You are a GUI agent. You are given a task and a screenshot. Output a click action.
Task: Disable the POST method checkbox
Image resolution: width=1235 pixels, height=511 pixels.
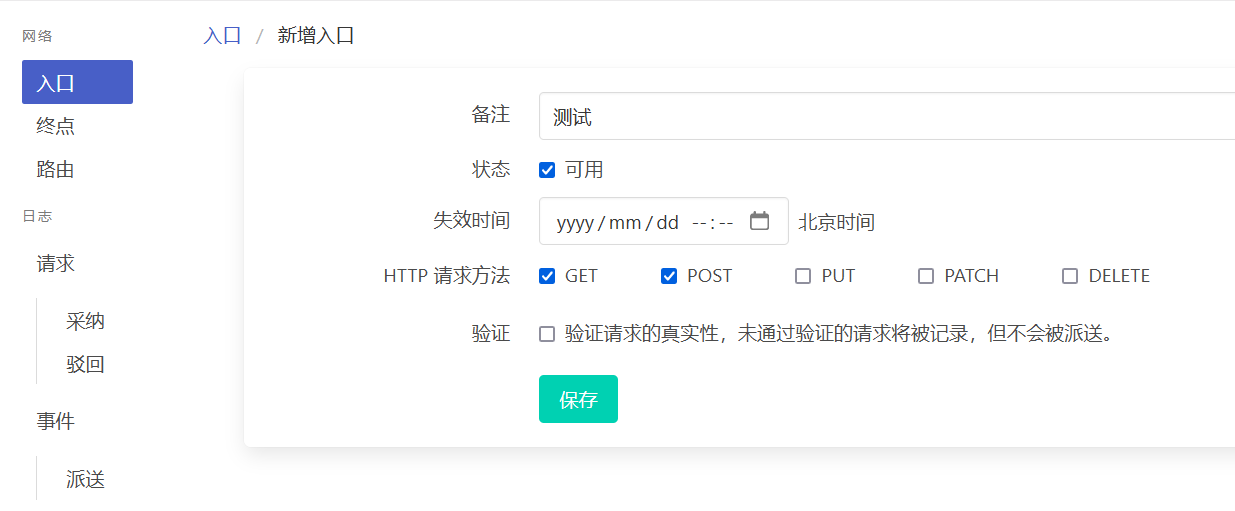click(x=669, y=276)
